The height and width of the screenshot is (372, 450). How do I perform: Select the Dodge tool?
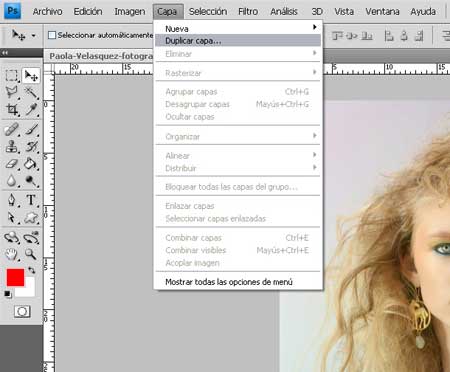pyautogui.click(x=31, y=180)
